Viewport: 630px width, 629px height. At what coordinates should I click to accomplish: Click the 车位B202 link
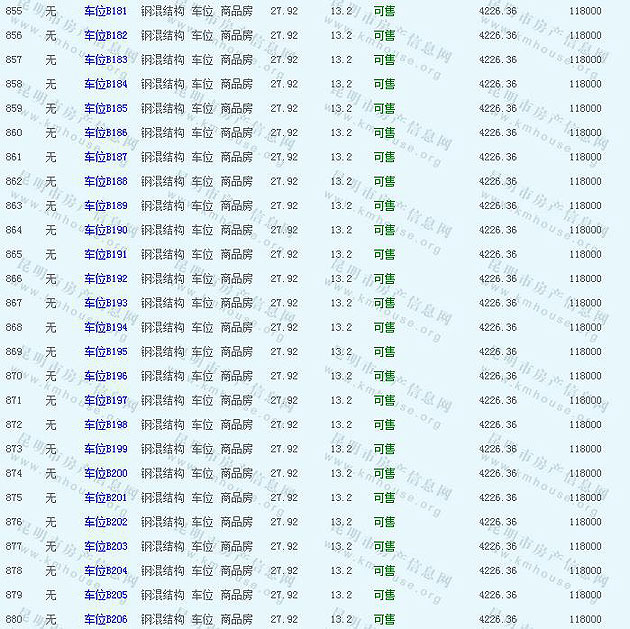click(106, 522)
